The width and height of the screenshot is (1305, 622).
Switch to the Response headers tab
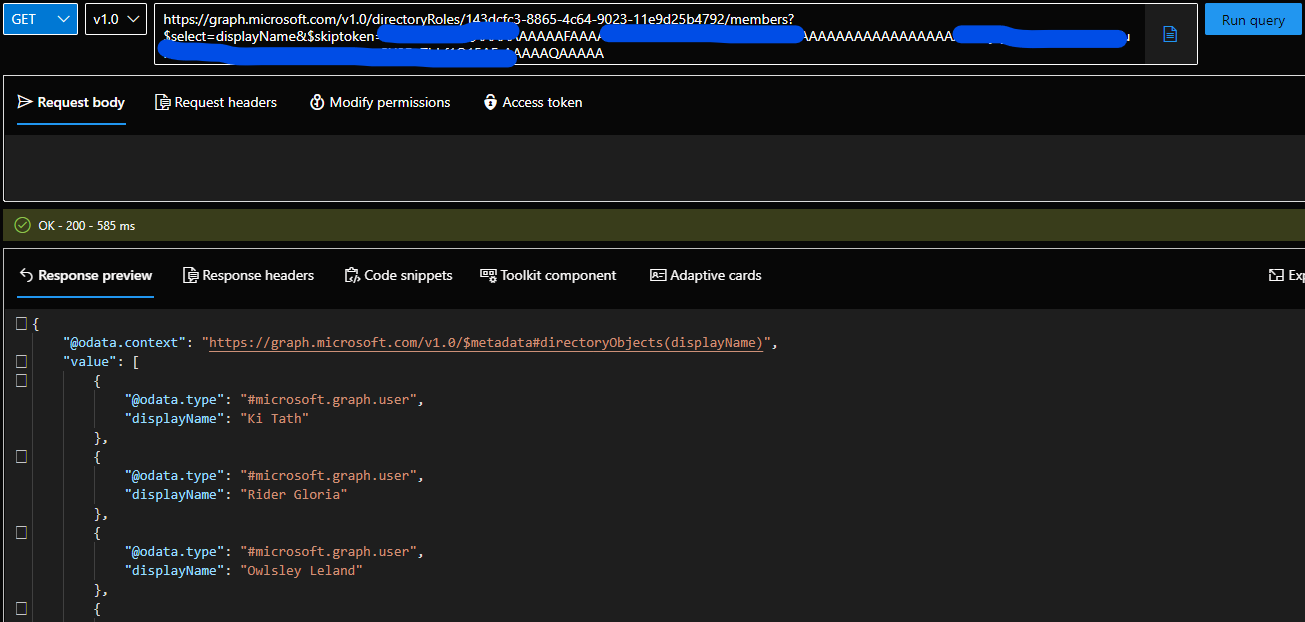coord(248,275)
